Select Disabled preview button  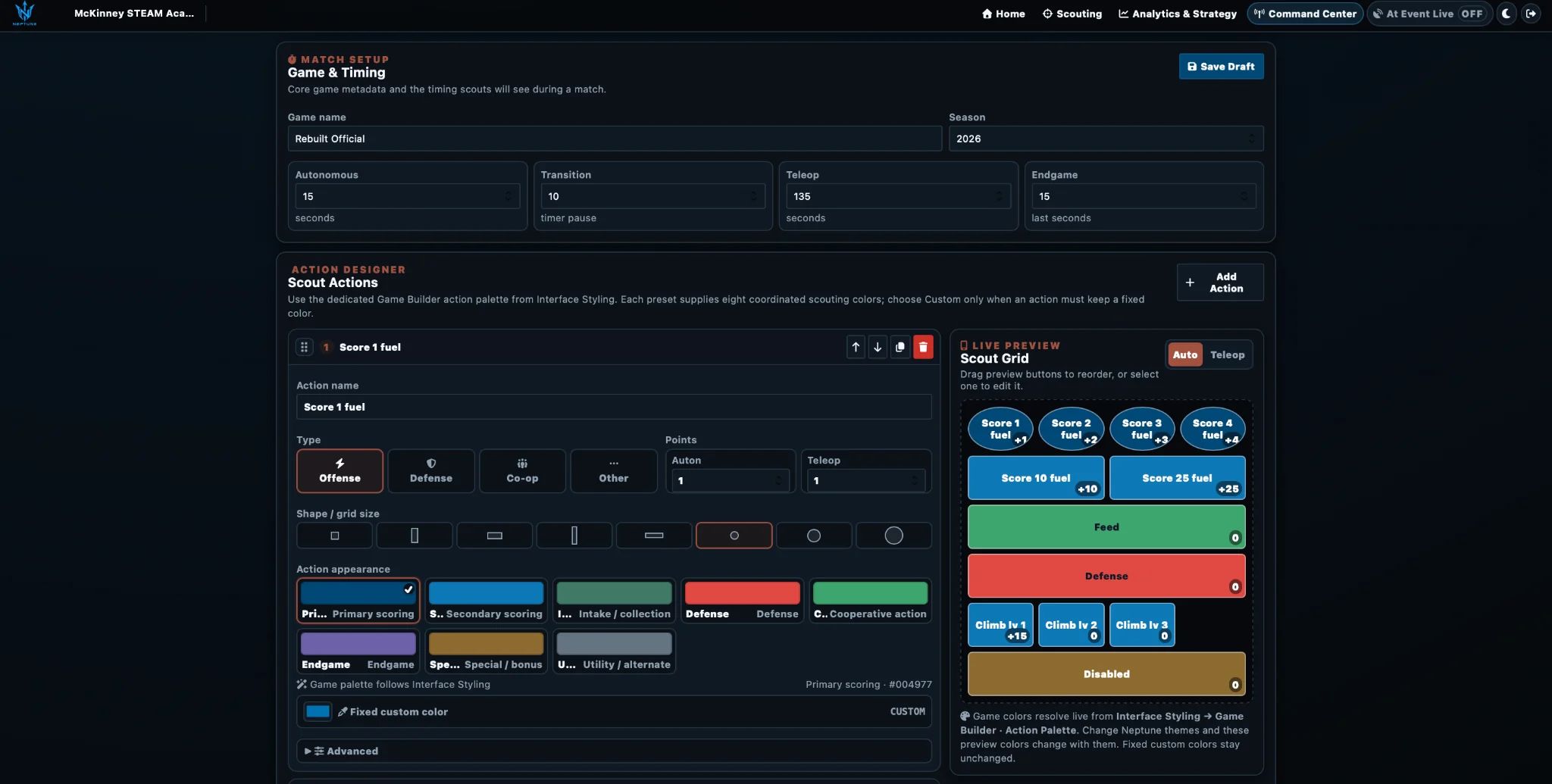click(1106, 674)
